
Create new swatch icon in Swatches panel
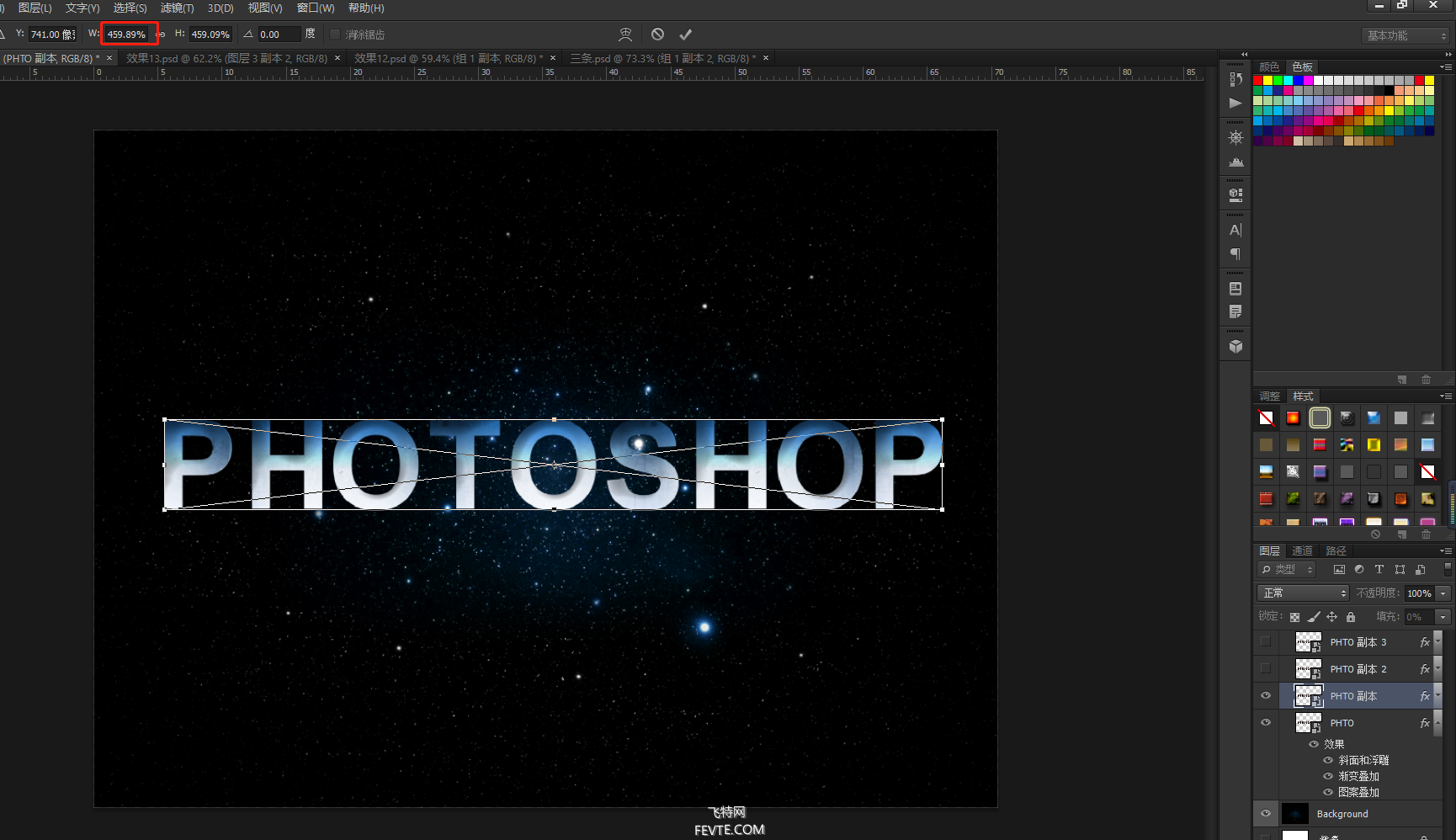[x=1402, y=380]
